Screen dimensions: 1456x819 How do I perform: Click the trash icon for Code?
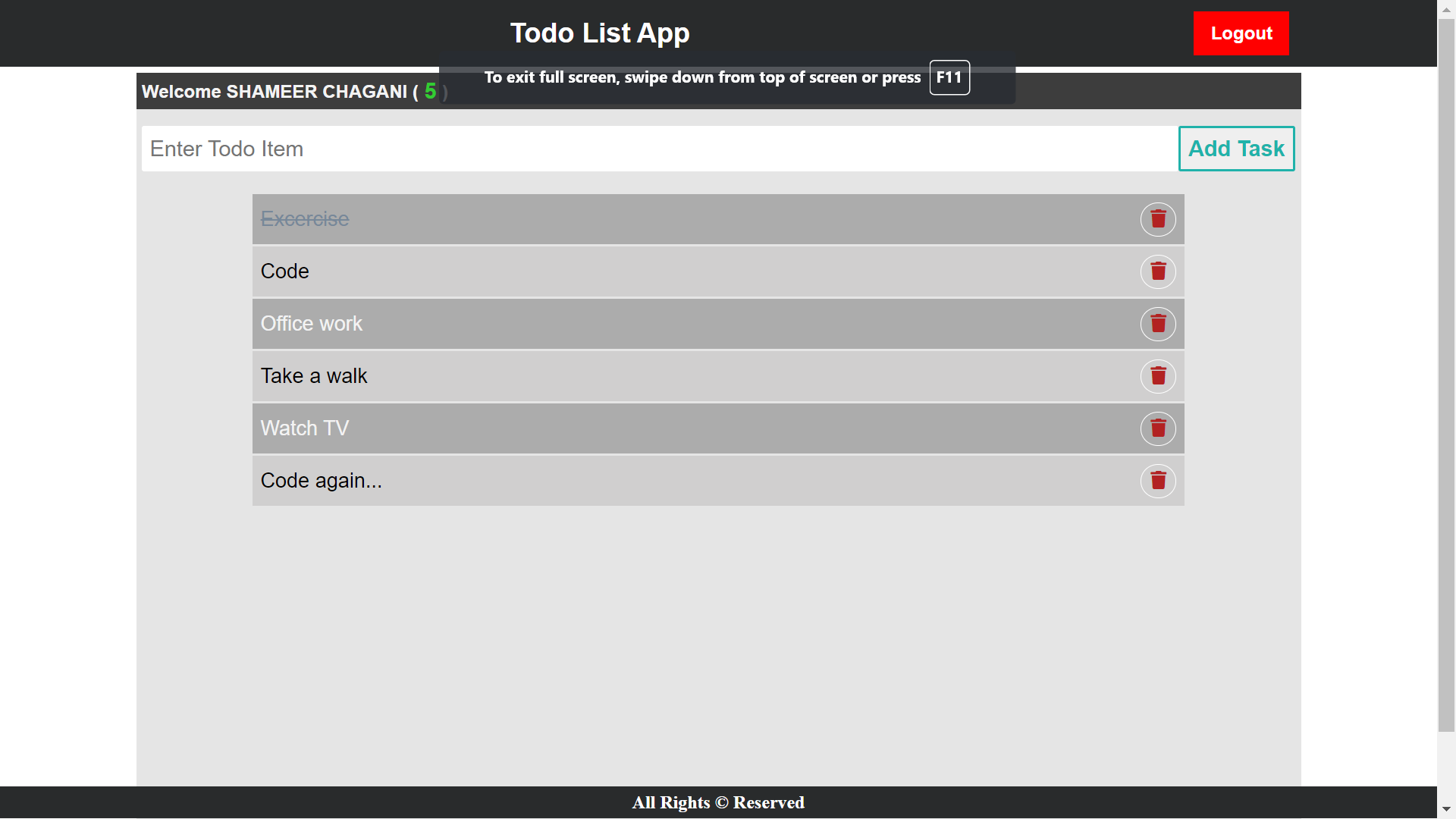click(x=1158, y=271)
